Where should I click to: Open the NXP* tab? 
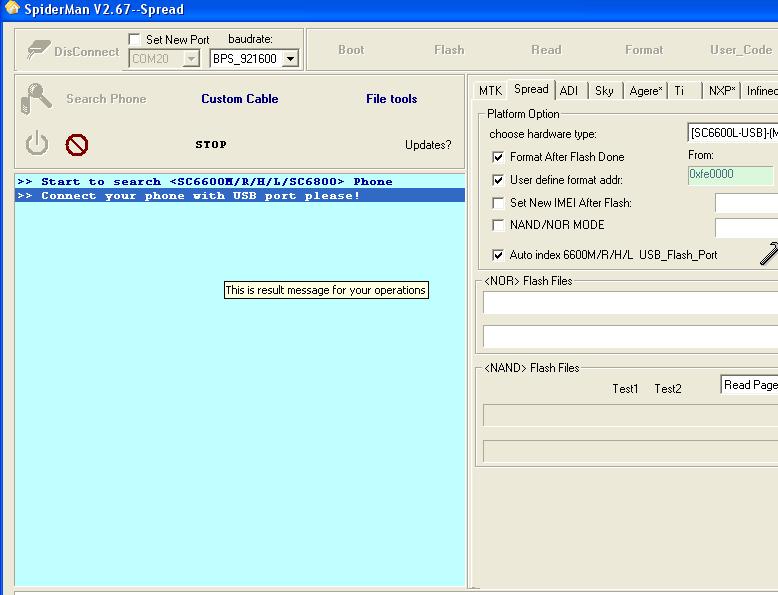(722, 91)
